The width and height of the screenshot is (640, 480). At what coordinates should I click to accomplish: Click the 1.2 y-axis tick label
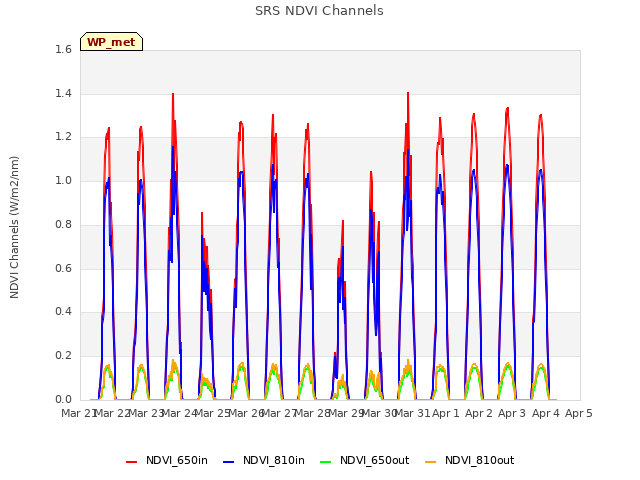coord(63,137)
